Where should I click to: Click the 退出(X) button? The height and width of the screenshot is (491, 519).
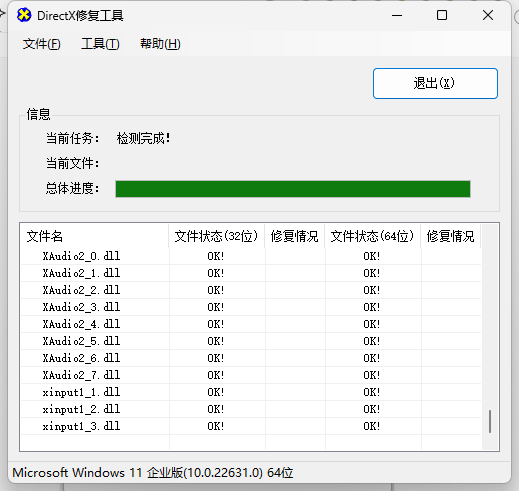pos(435,83)
